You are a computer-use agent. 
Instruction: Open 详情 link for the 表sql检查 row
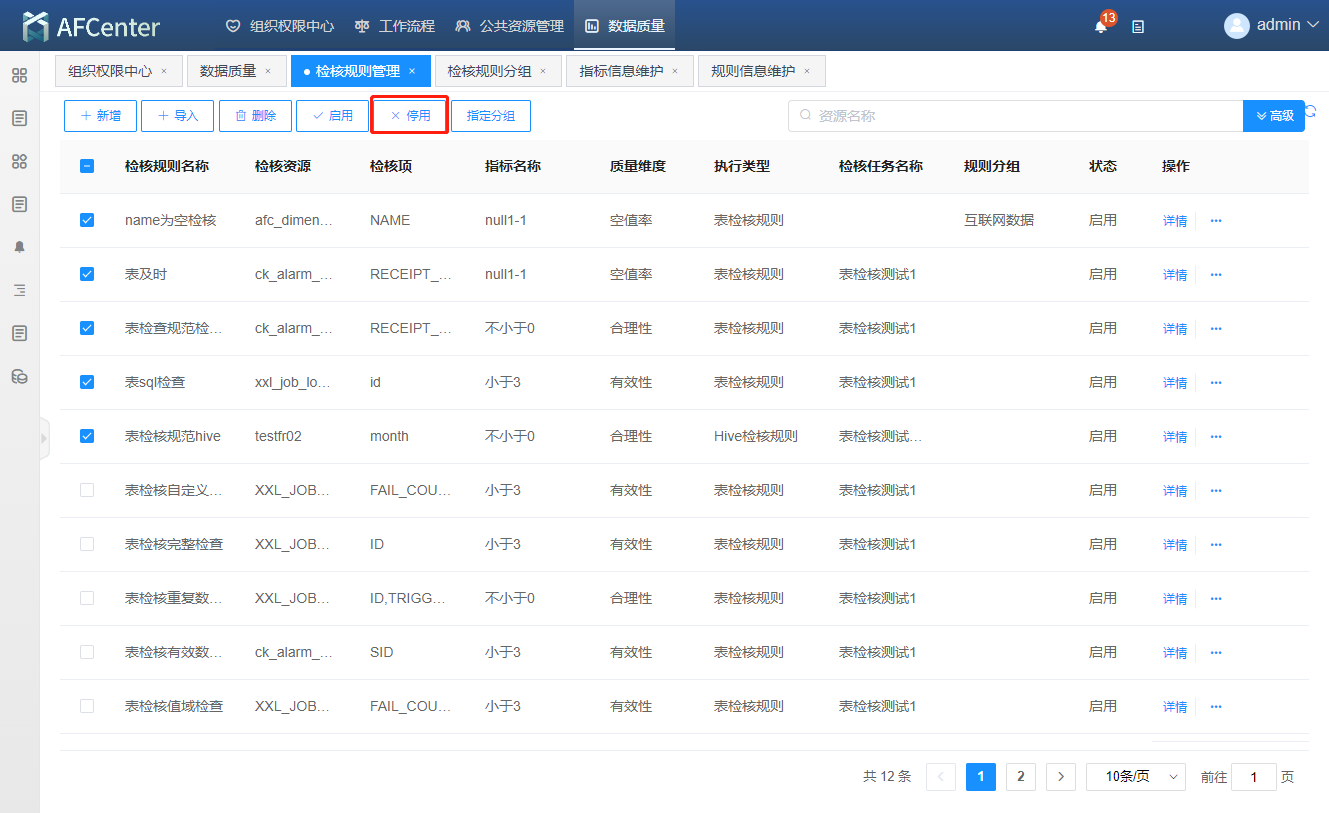pyautogui.click(x=1174, y=383)
